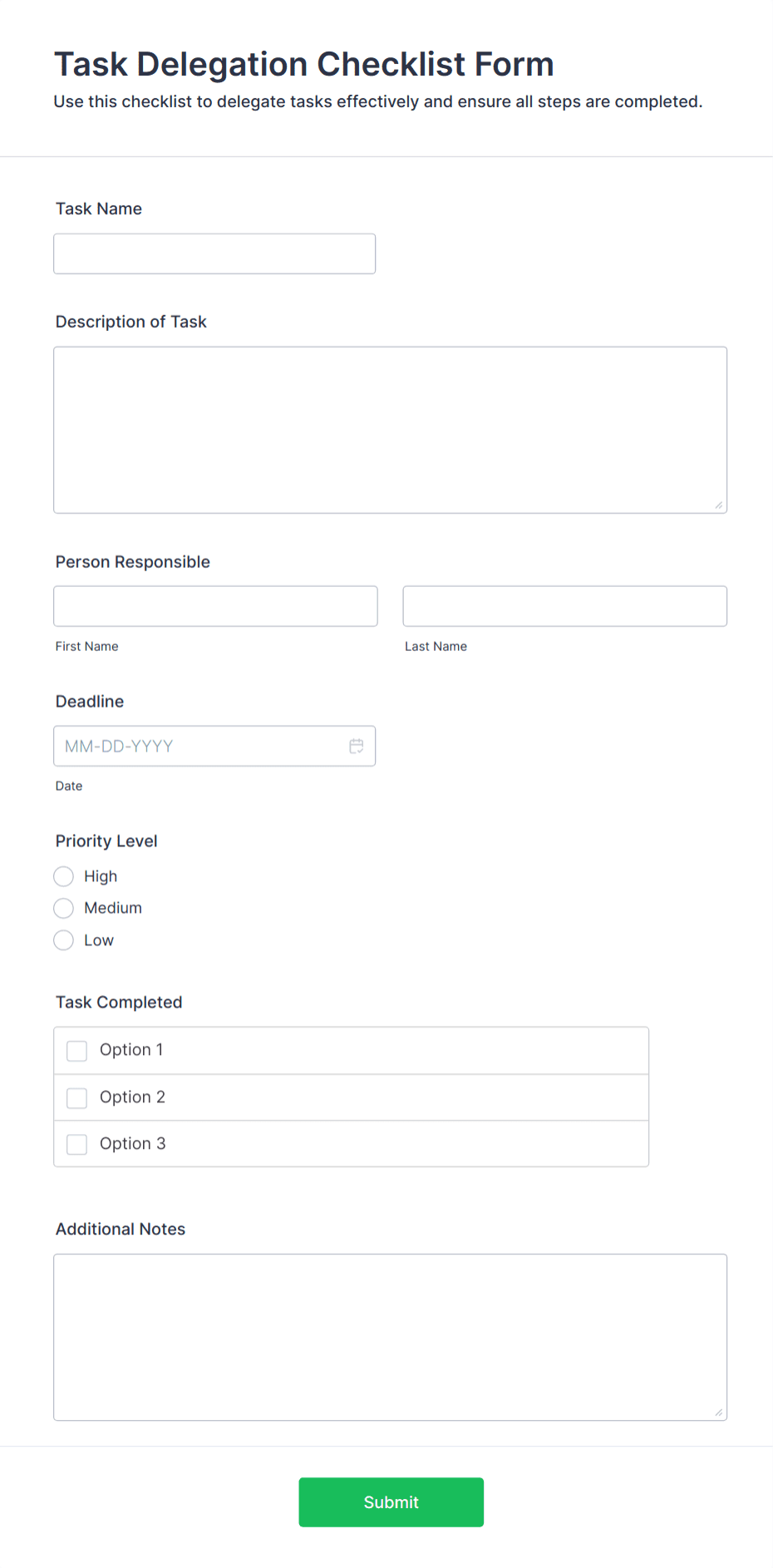Screen dimensions: 773x1568
Task: Click the Task Name input field
Action: 214,254
